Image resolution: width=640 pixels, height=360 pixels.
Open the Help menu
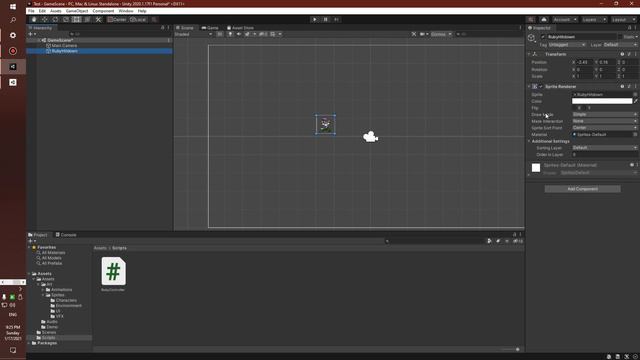(142, 11)
